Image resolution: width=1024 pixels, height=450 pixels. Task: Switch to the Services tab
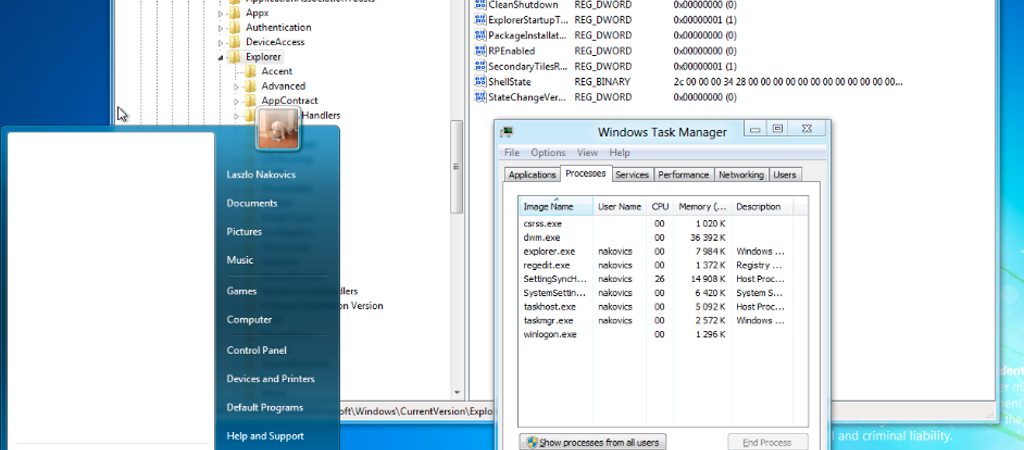632,174
